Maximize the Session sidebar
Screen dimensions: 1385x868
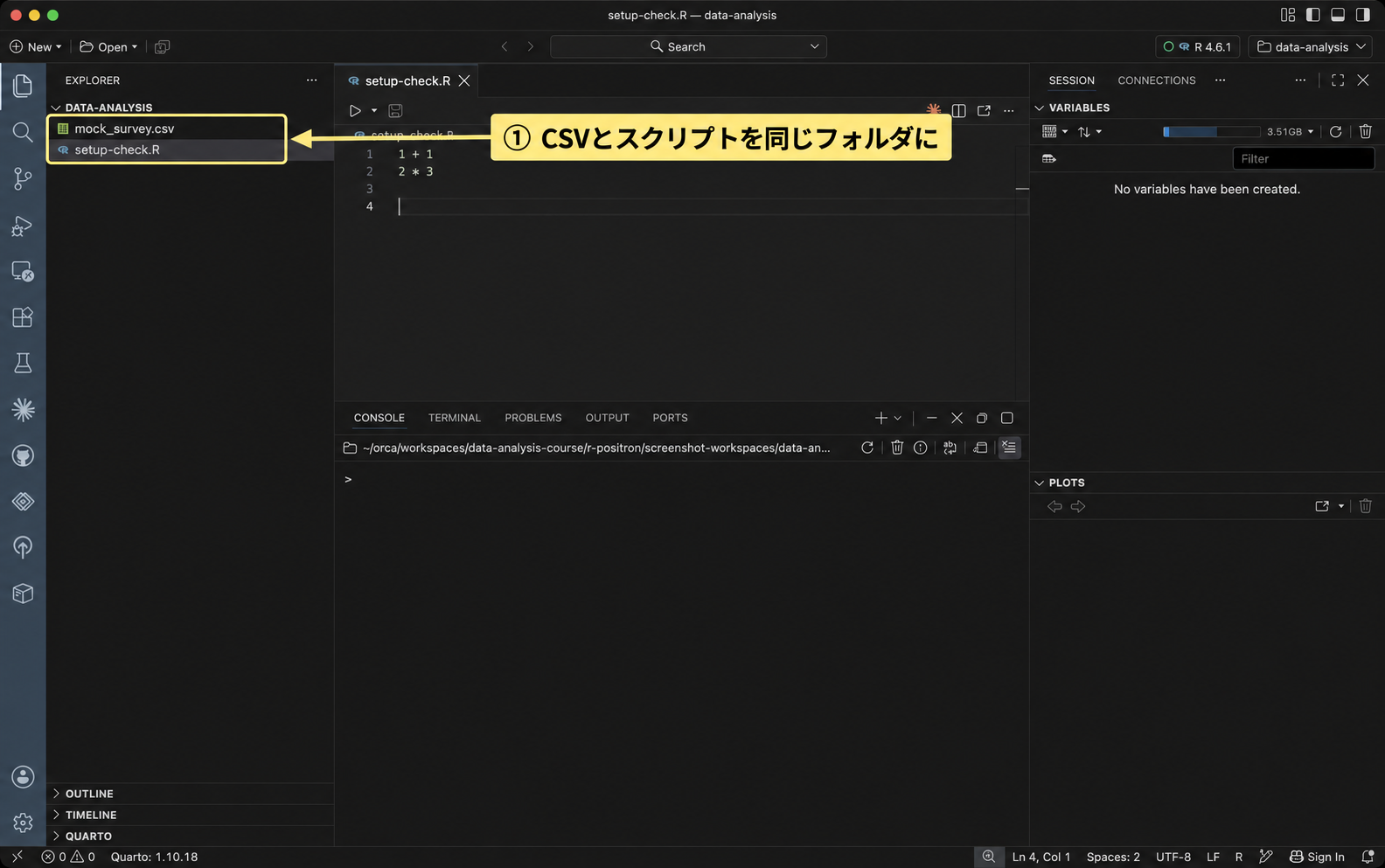tap(1338, 80)
